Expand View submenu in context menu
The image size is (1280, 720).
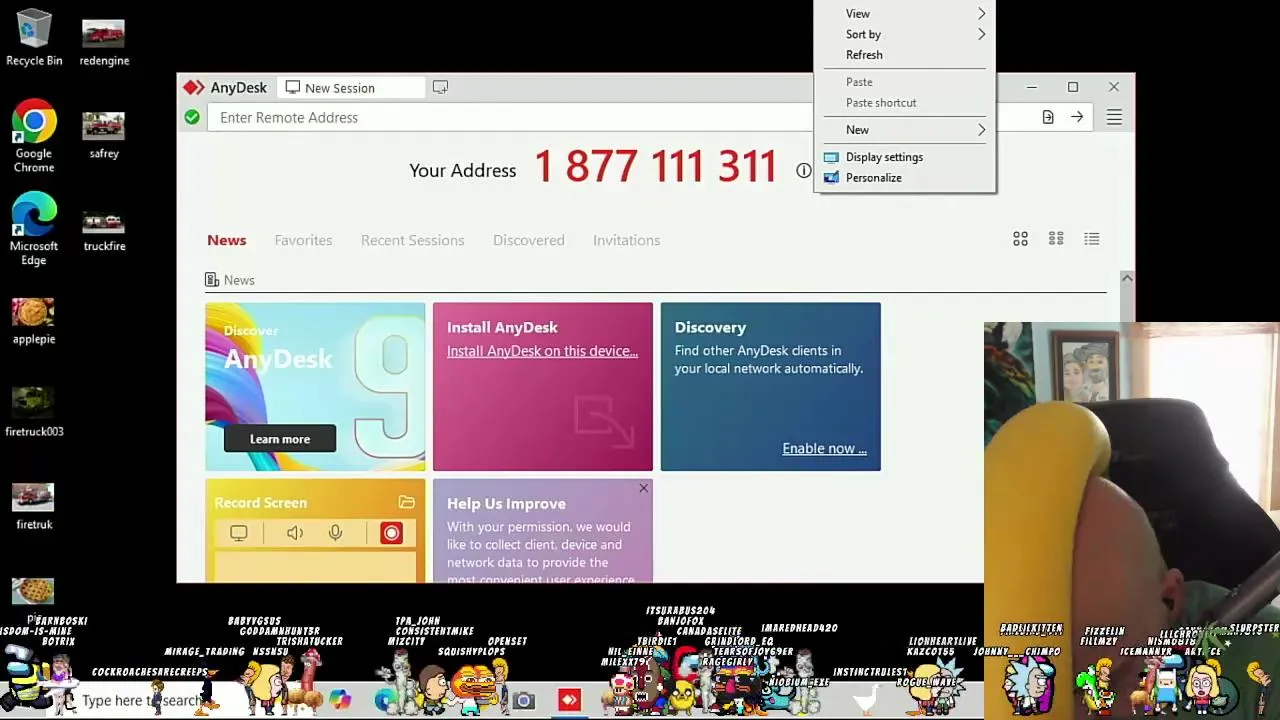click(905, 14)
